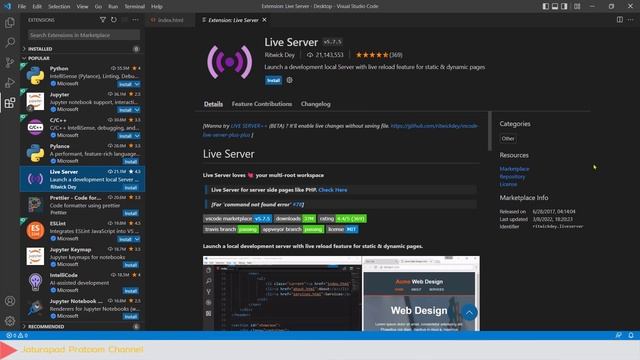Open the Selection menu

point(59,6)
